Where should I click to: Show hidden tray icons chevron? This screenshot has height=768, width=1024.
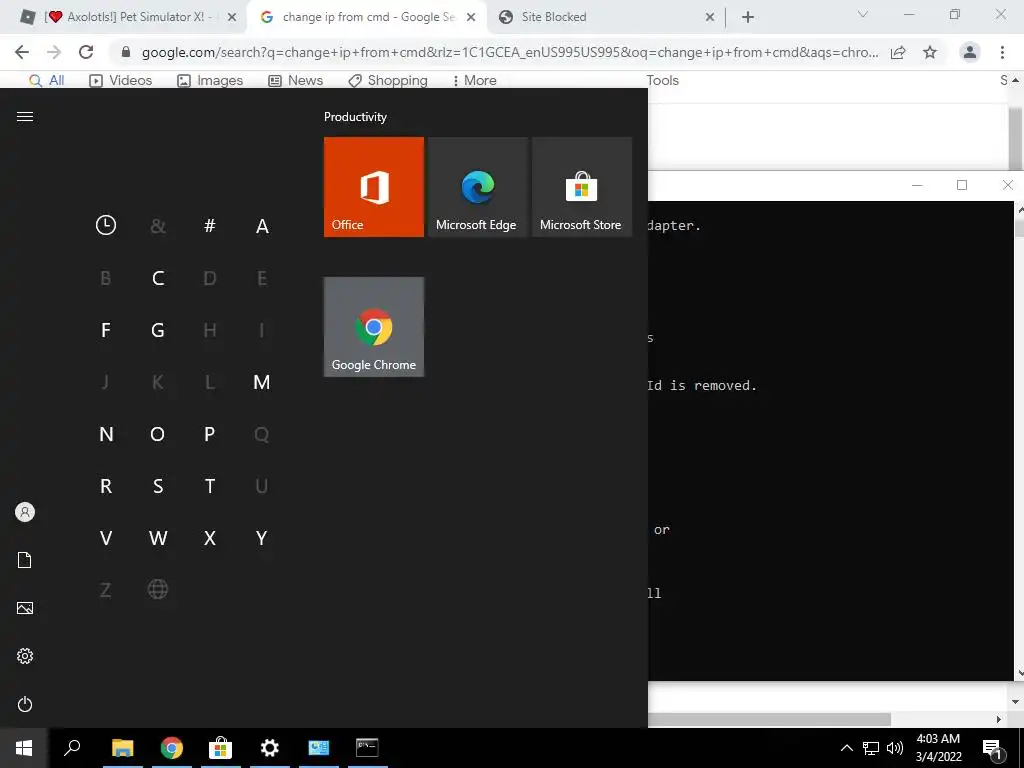coord(846,748)
